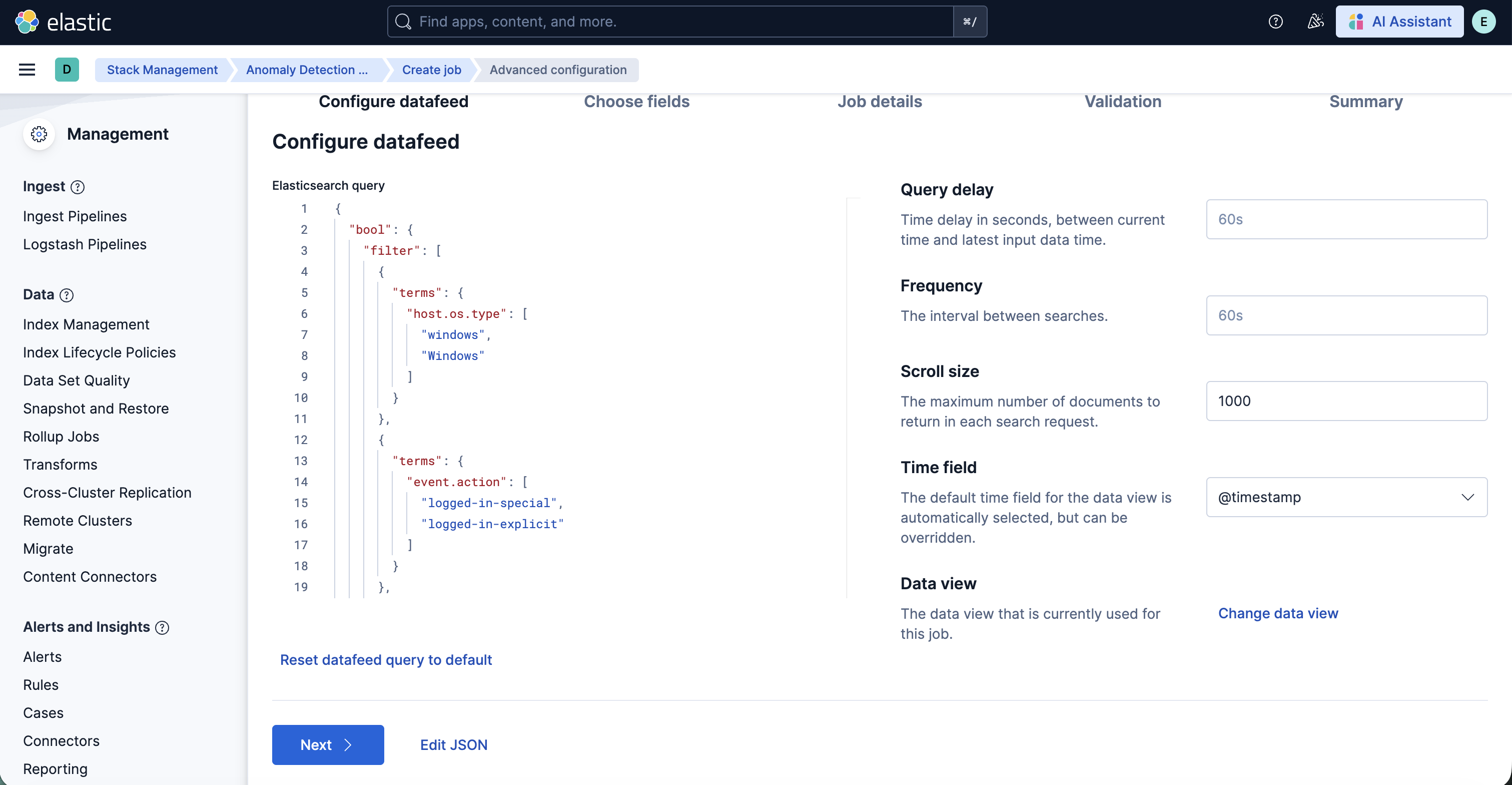Open the Ingest section help icon
This screenshot has height=785, width=1512.
point(78,187)
